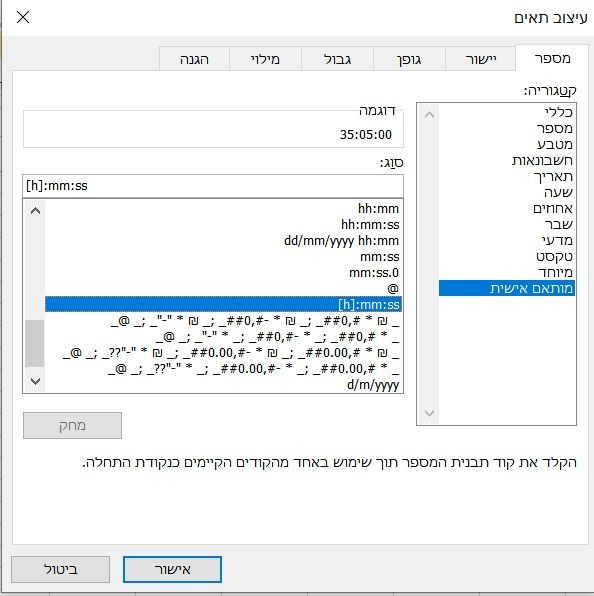Select the טקסט category
The height and width of the screenshot is (596, 594).
point(507,256)
